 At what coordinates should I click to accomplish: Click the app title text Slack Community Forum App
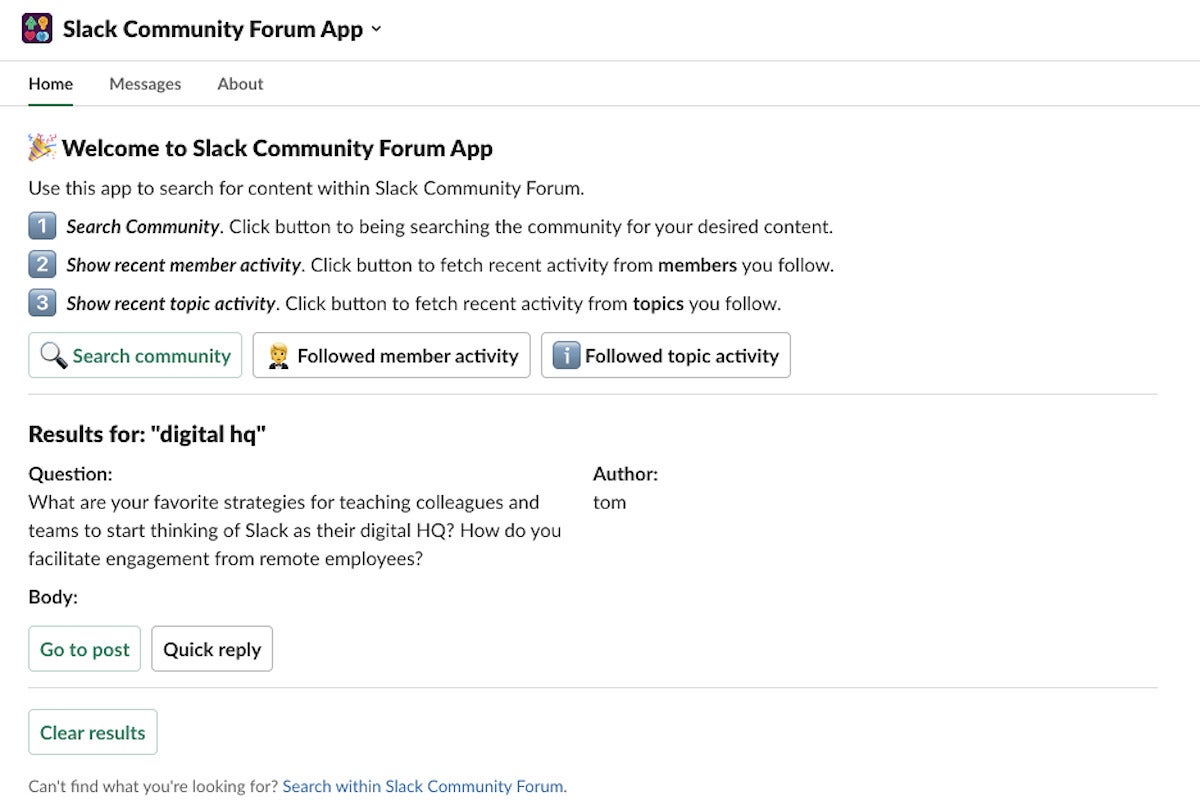coord(213,29)
